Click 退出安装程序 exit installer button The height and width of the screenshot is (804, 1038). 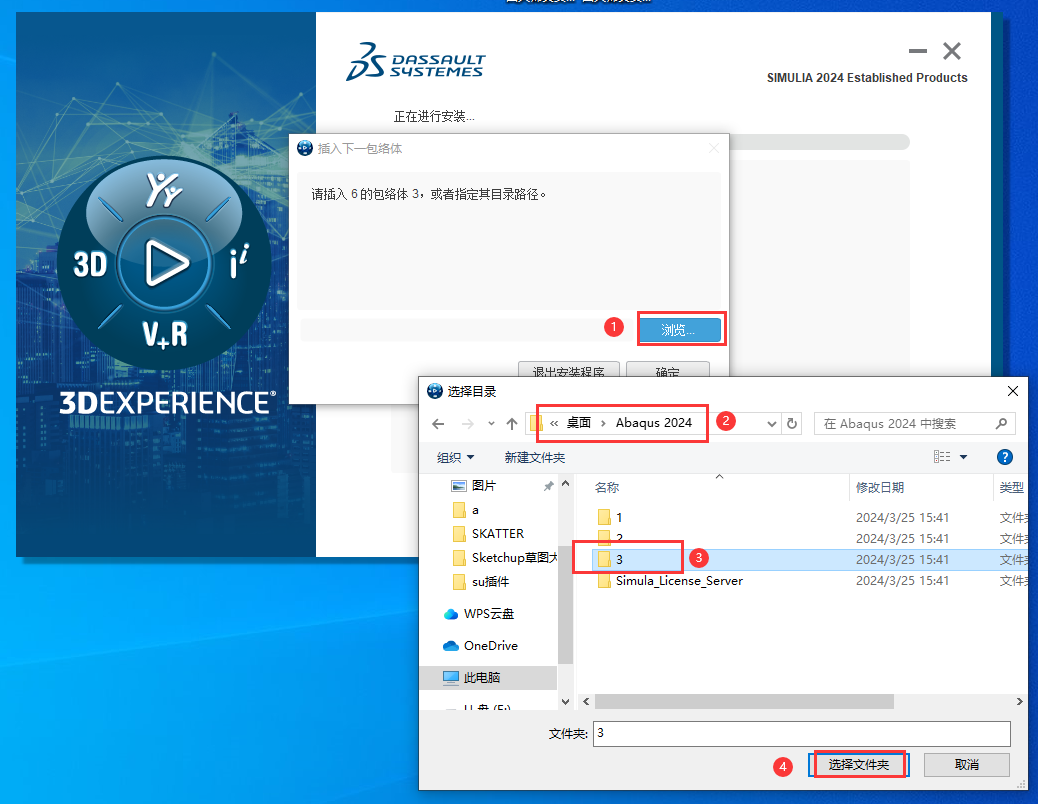(569, 371)
